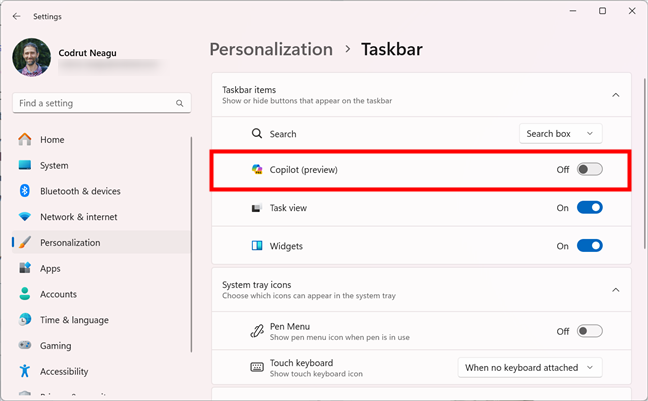The image size is (648, 401).
Task: Click the Accessibility figure icon
Action: pyautogui.click(x=25, y=371)
